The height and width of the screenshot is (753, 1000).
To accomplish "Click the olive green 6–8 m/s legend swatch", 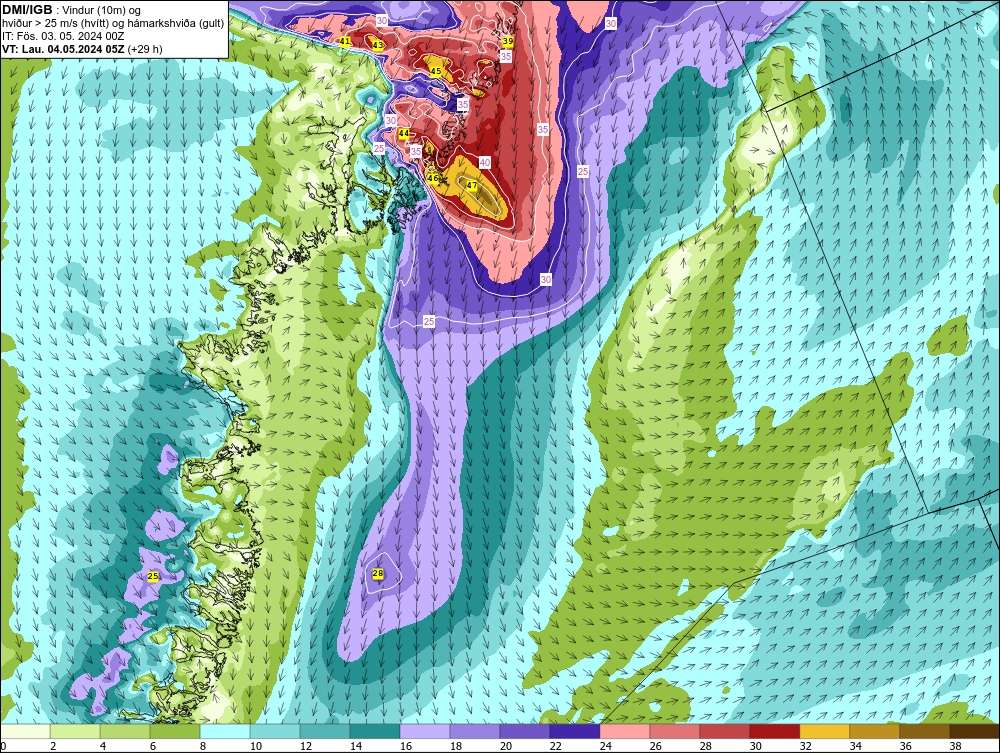I will point(175,731).
